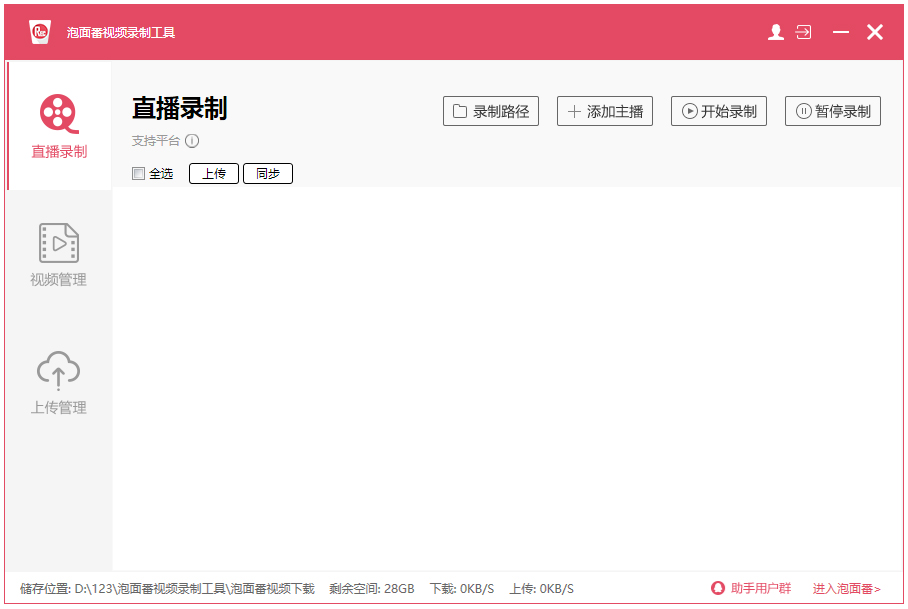The image size is (908, 609).
Task: Open the 视频管理 sidebar section
Action: (59, 255)
